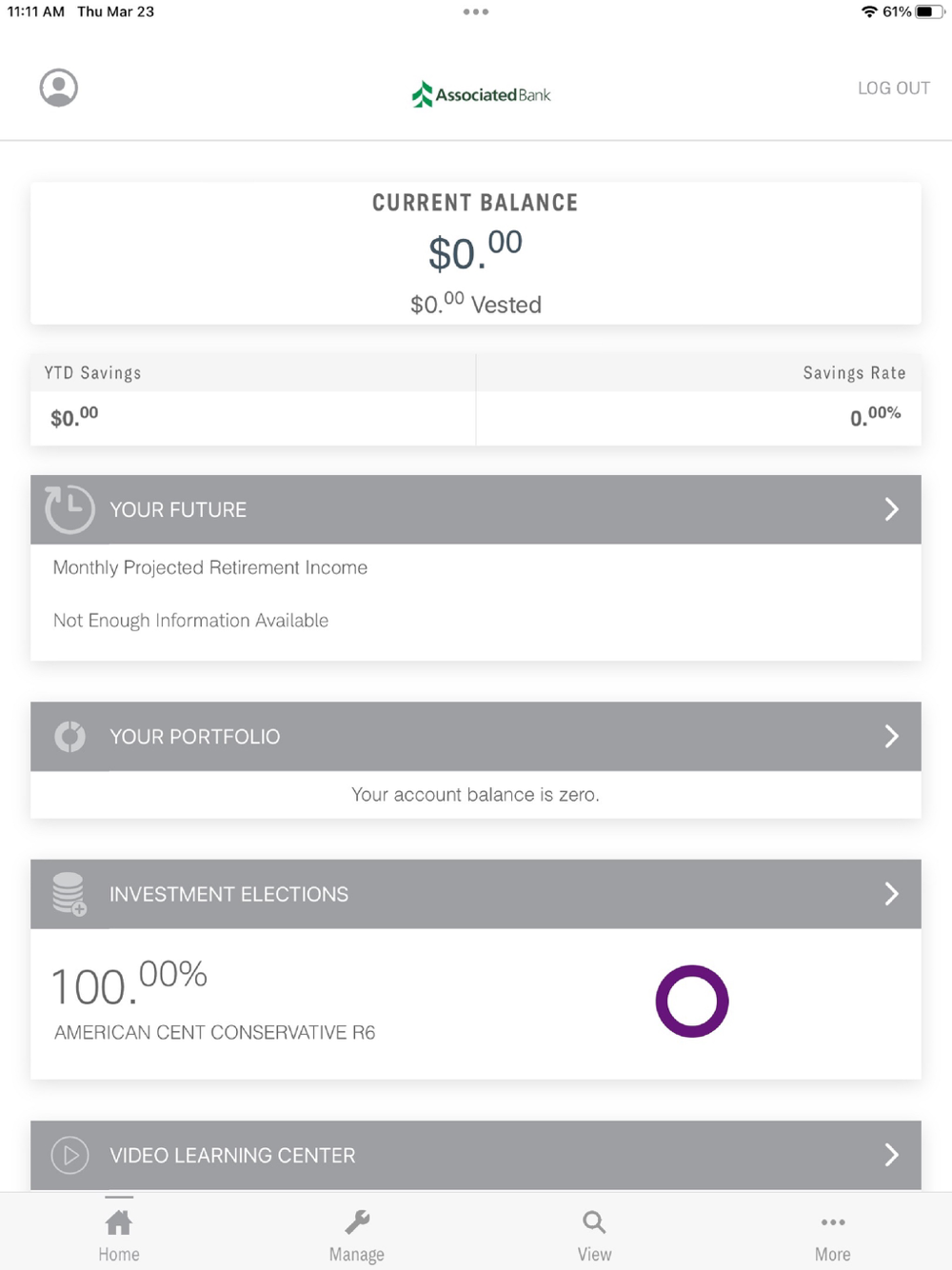Tap the Manage wrench icon
Screen dimensions: 952x1270
357,1222
